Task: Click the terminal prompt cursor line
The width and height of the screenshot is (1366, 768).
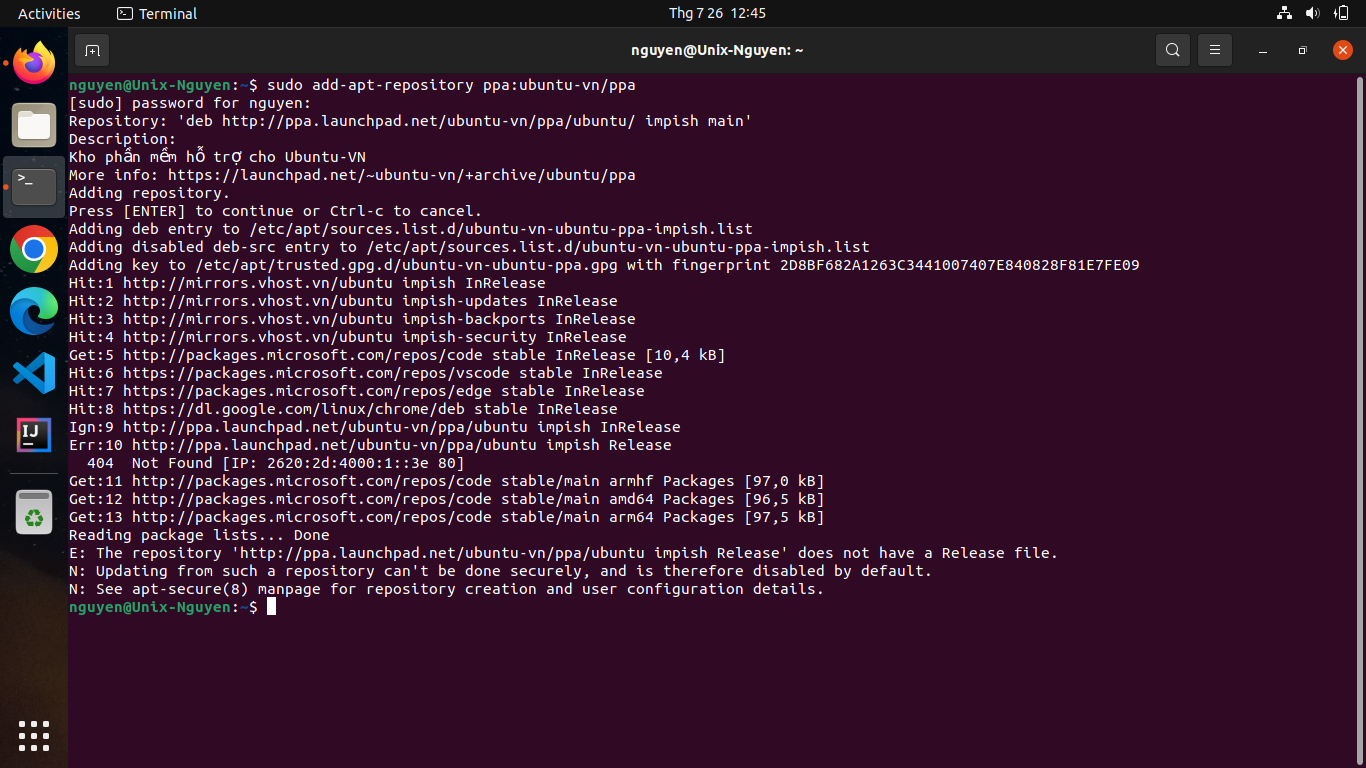Action: [x=172, y=607]
